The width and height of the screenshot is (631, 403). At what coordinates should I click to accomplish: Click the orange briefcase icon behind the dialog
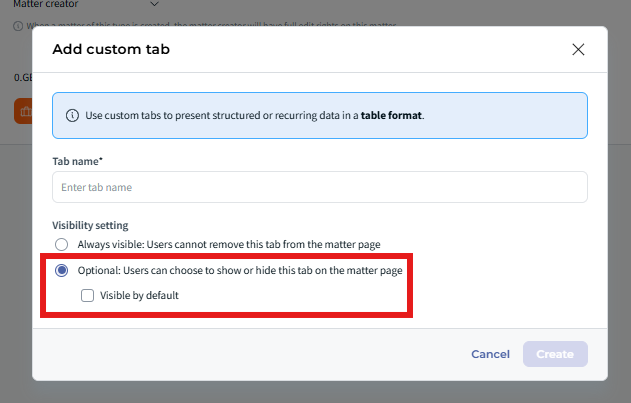coord(23,111)
